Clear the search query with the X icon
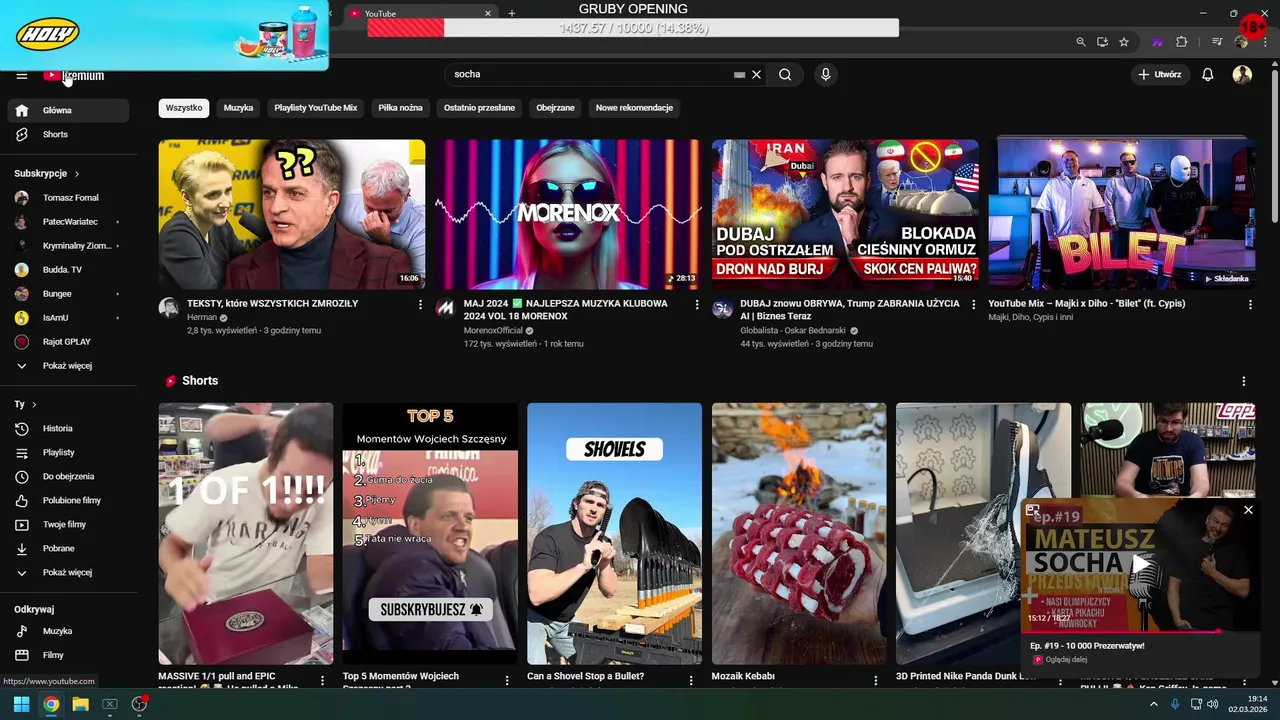This screenshot has height=720, width=1280. (x=757, y=74)
